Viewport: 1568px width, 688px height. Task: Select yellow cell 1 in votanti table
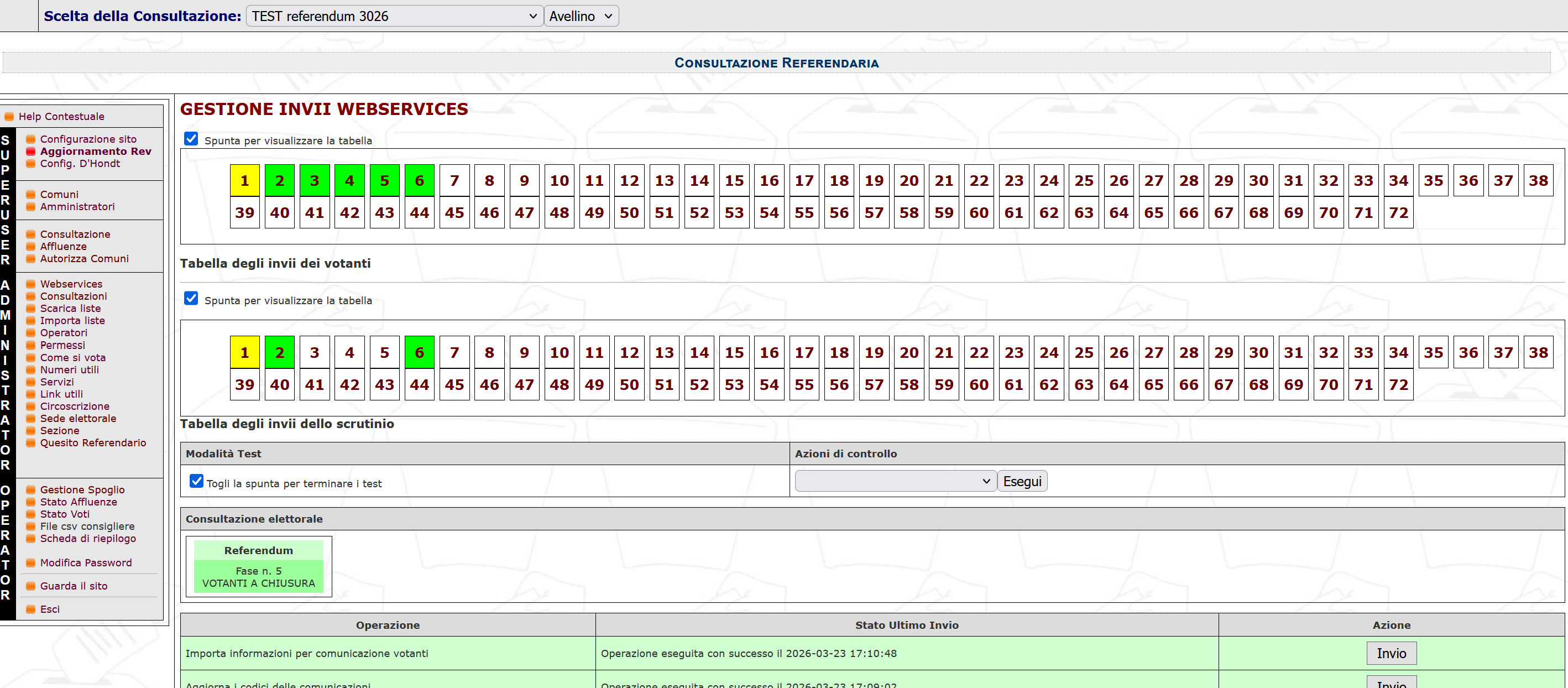click(245, 181)
